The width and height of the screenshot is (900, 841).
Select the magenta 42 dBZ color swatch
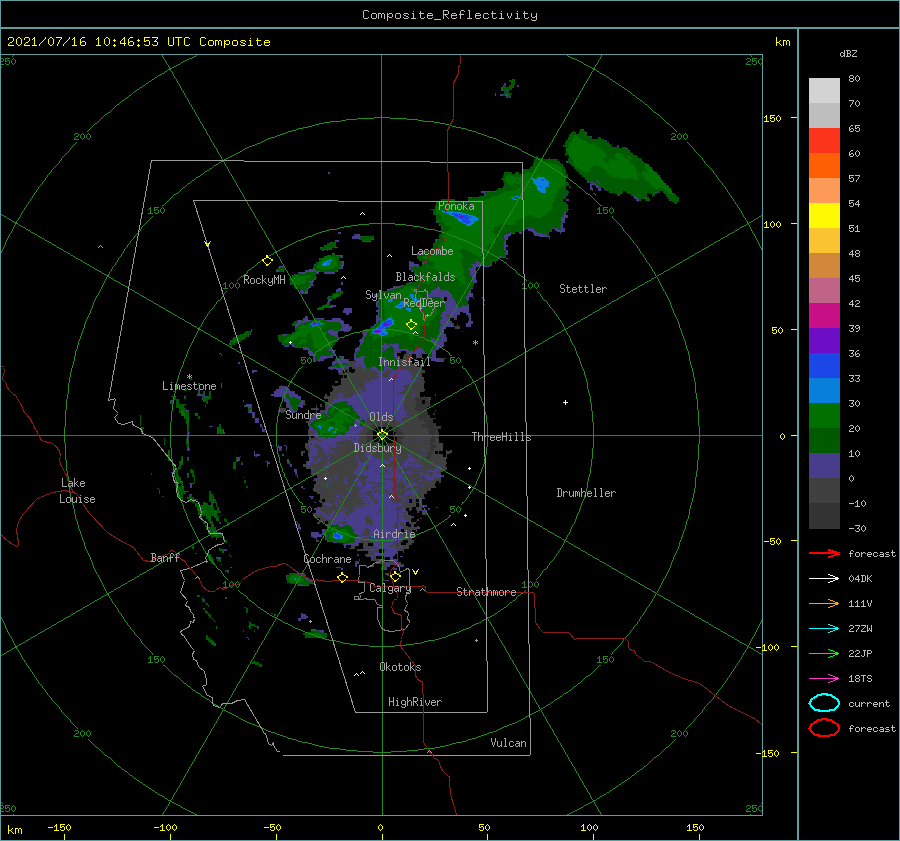pyautogui.click(x=824, y=315)
